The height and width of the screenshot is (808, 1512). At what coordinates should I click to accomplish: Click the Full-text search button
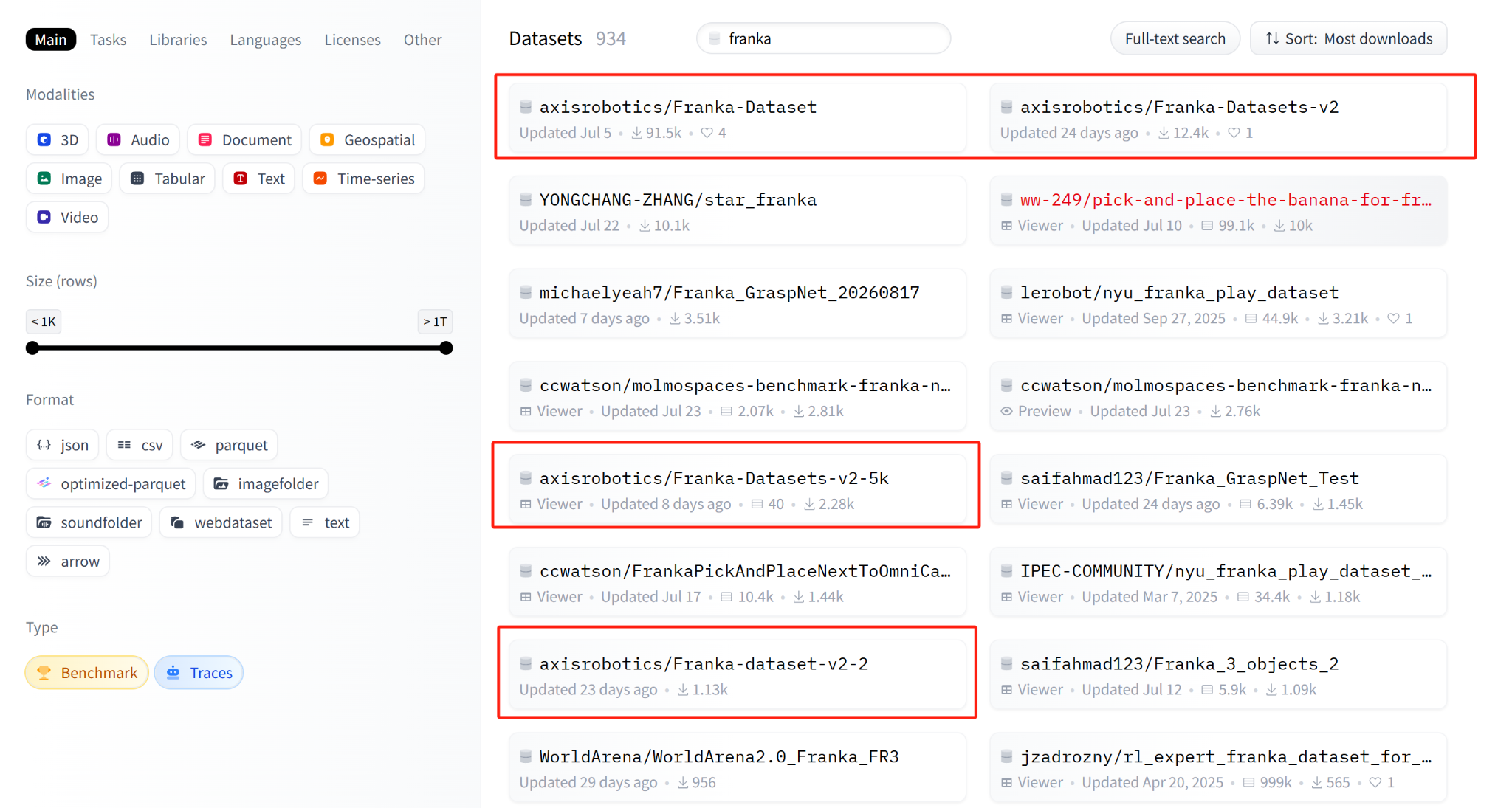click(1175, 38)
